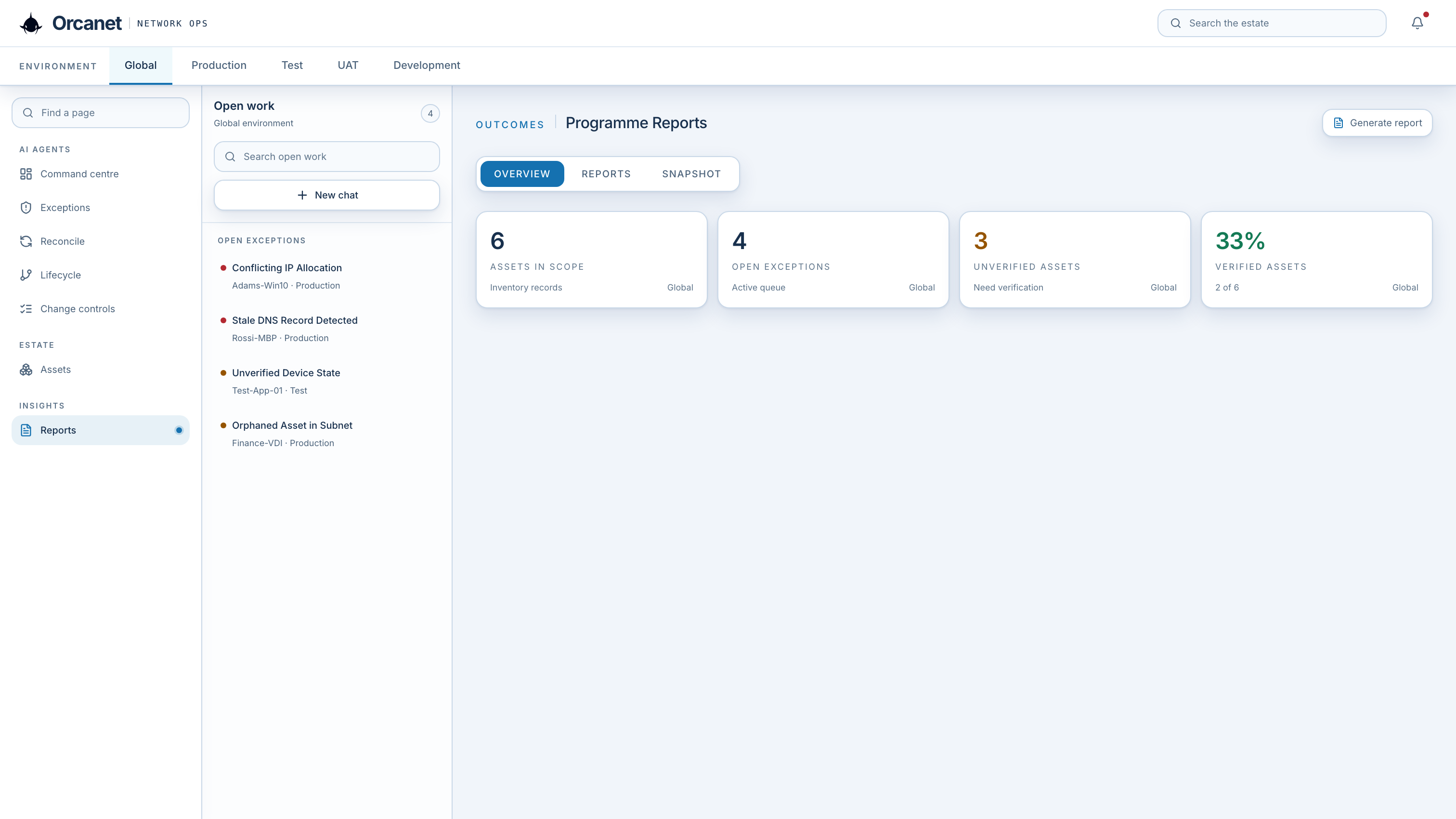Focus the Find a page field
Screen dimensions: 1456x819
(101, 113)
